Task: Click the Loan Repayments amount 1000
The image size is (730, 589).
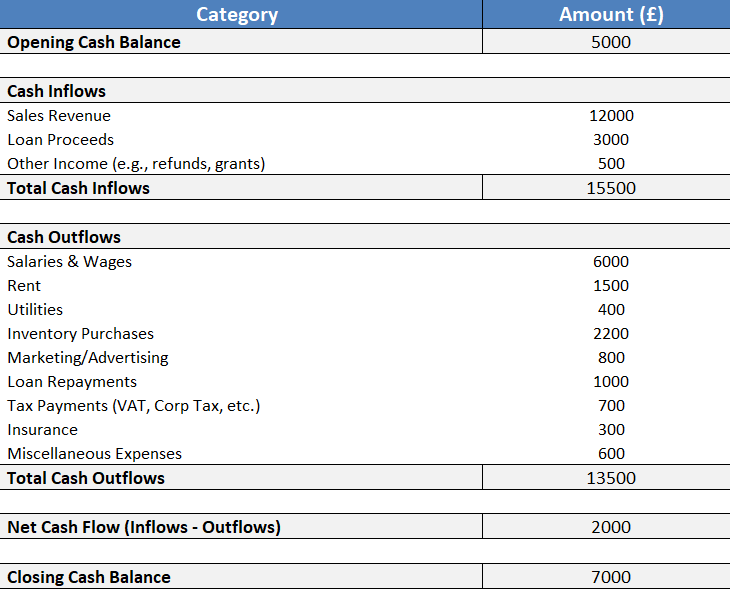Action: click(x=611, y=382)
